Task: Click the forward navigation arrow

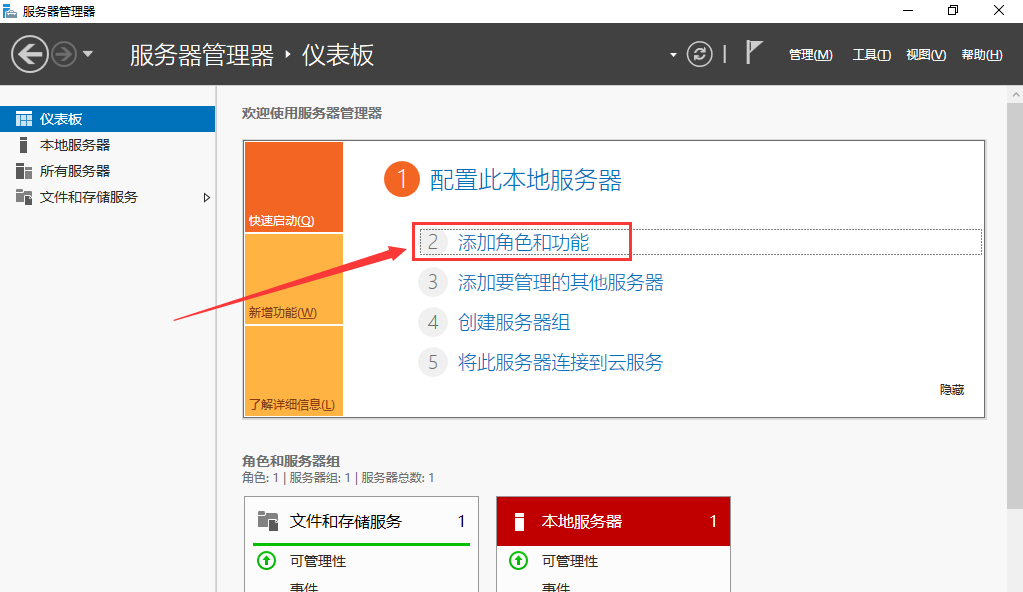Action: click(64, 54)
